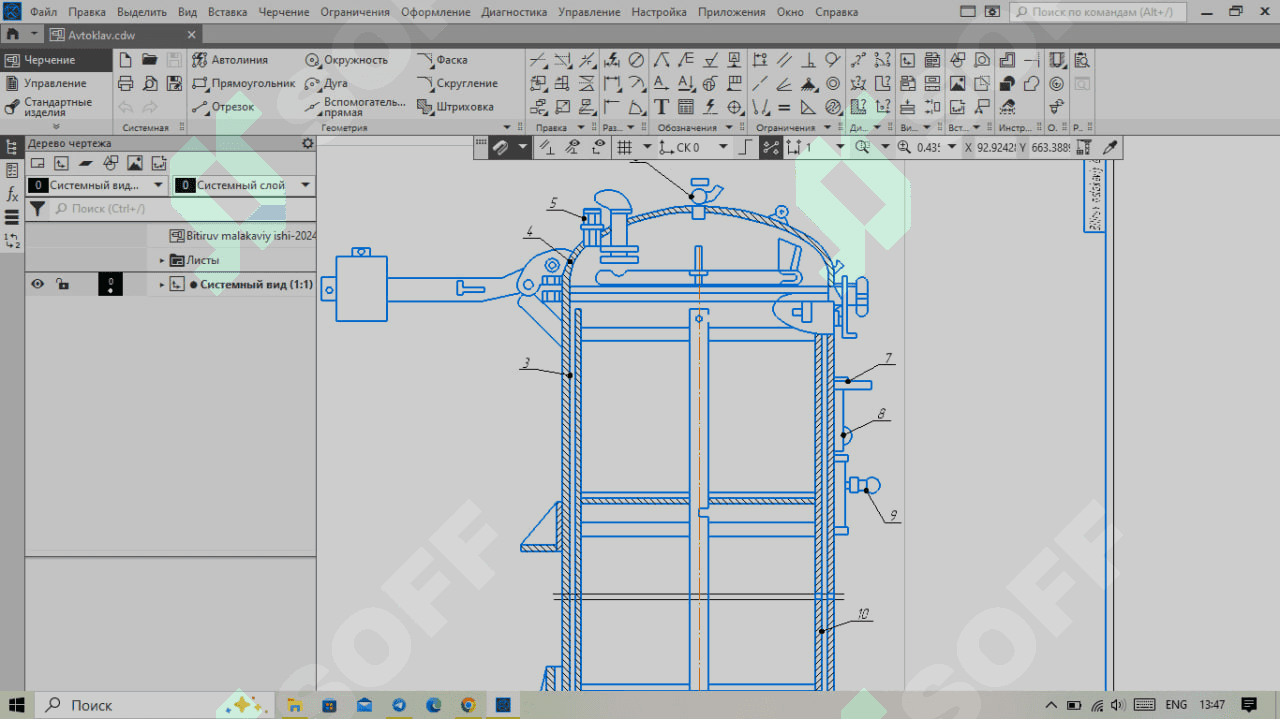Expand Системный вид (1:1) tree node

point(162,285)
